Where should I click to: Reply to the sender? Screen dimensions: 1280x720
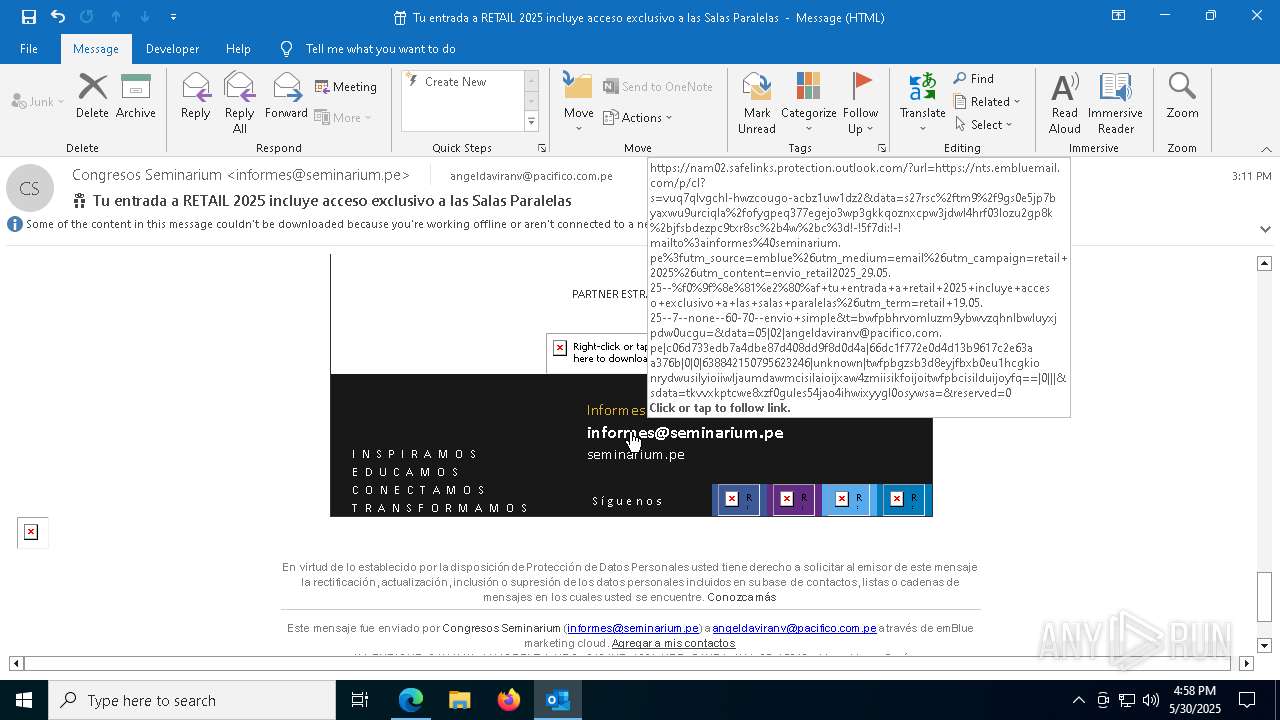tap(195, 97)
